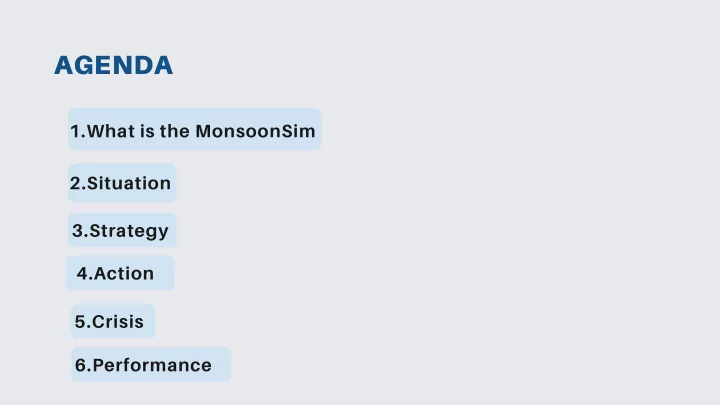The image size is (720, 405).
Task: Click the blue highlight right of "Performance" text
Action: click(x=221, y=365)
